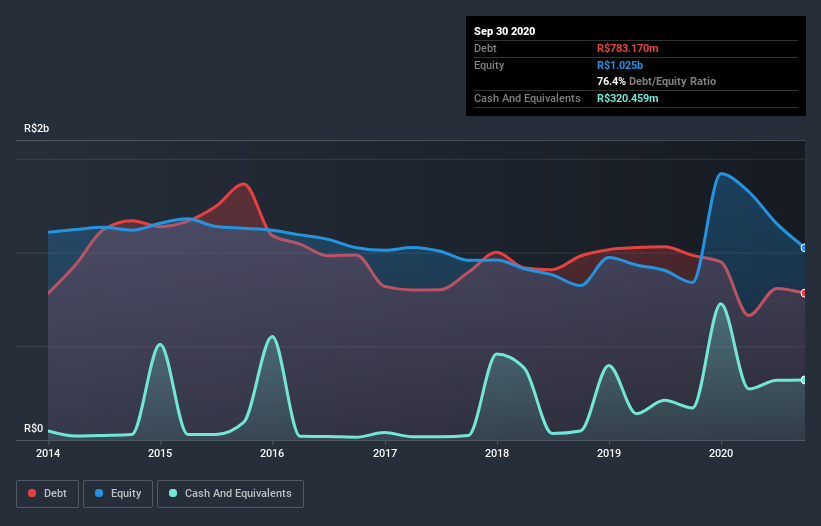Click the Sep 30 2020 tooltip date
This screenshot has width=821, height=526.
(x=504, y=31)
